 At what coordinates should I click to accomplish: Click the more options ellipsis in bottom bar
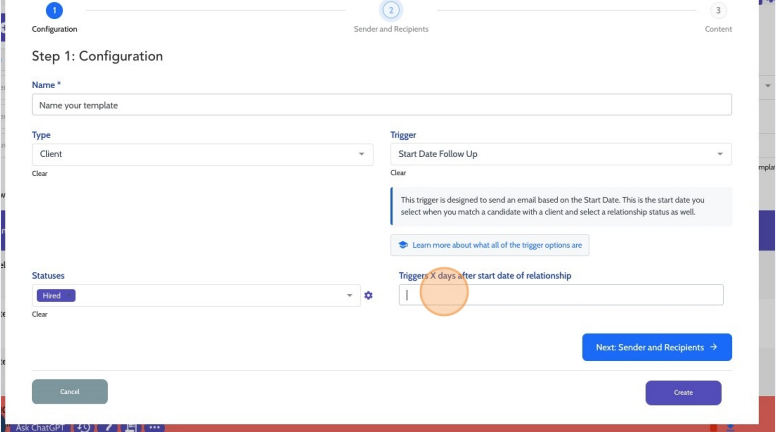tap(154, 427)
